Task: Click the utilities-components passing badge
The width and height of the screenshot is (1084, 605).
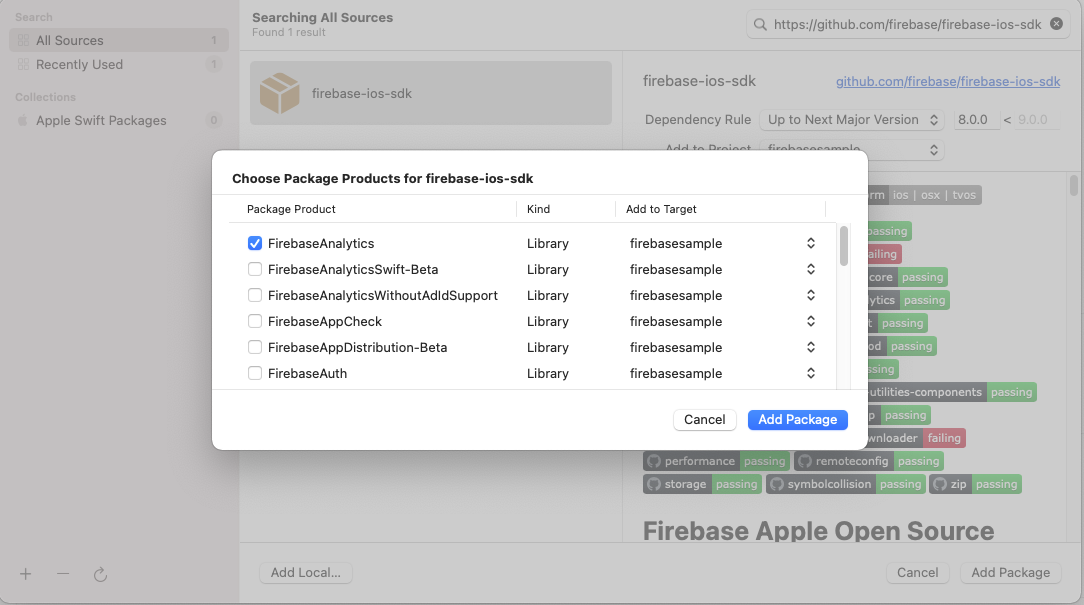Action: [952, 392]
